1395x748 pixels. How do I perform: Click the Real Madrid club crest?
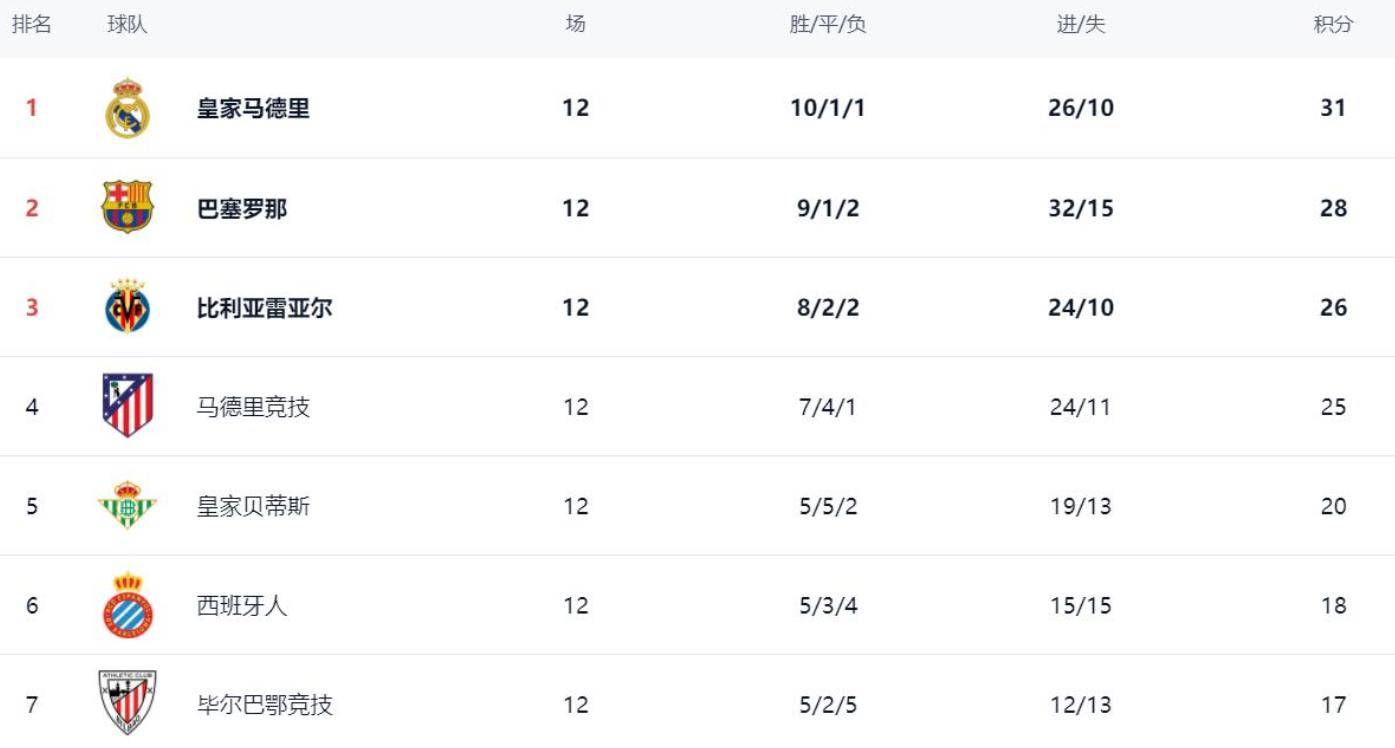coord(127,108)
